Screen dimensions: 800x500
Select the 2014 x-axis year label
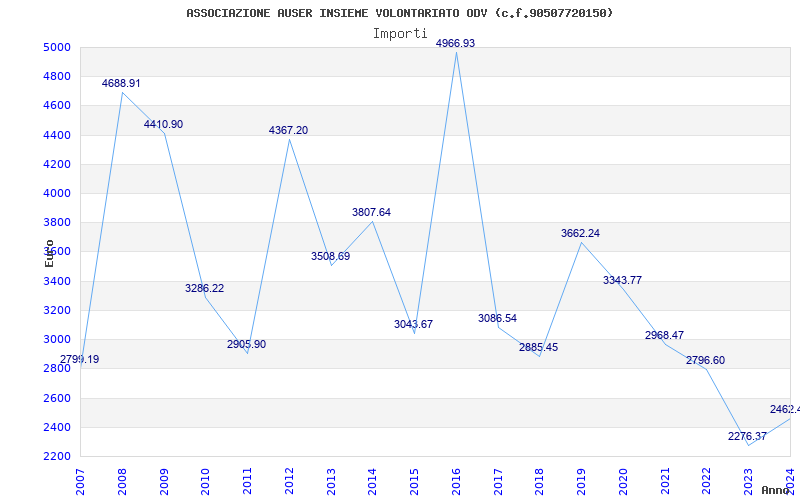point(372,482)
